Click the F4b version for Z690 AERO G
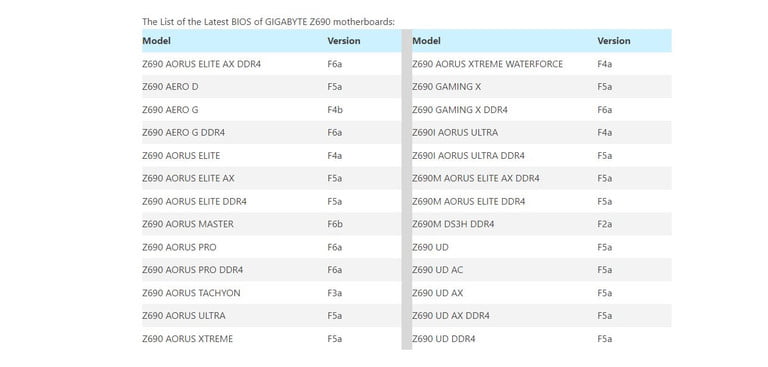The height and width of the screenshot is (367, 768). tap(335, 110)
